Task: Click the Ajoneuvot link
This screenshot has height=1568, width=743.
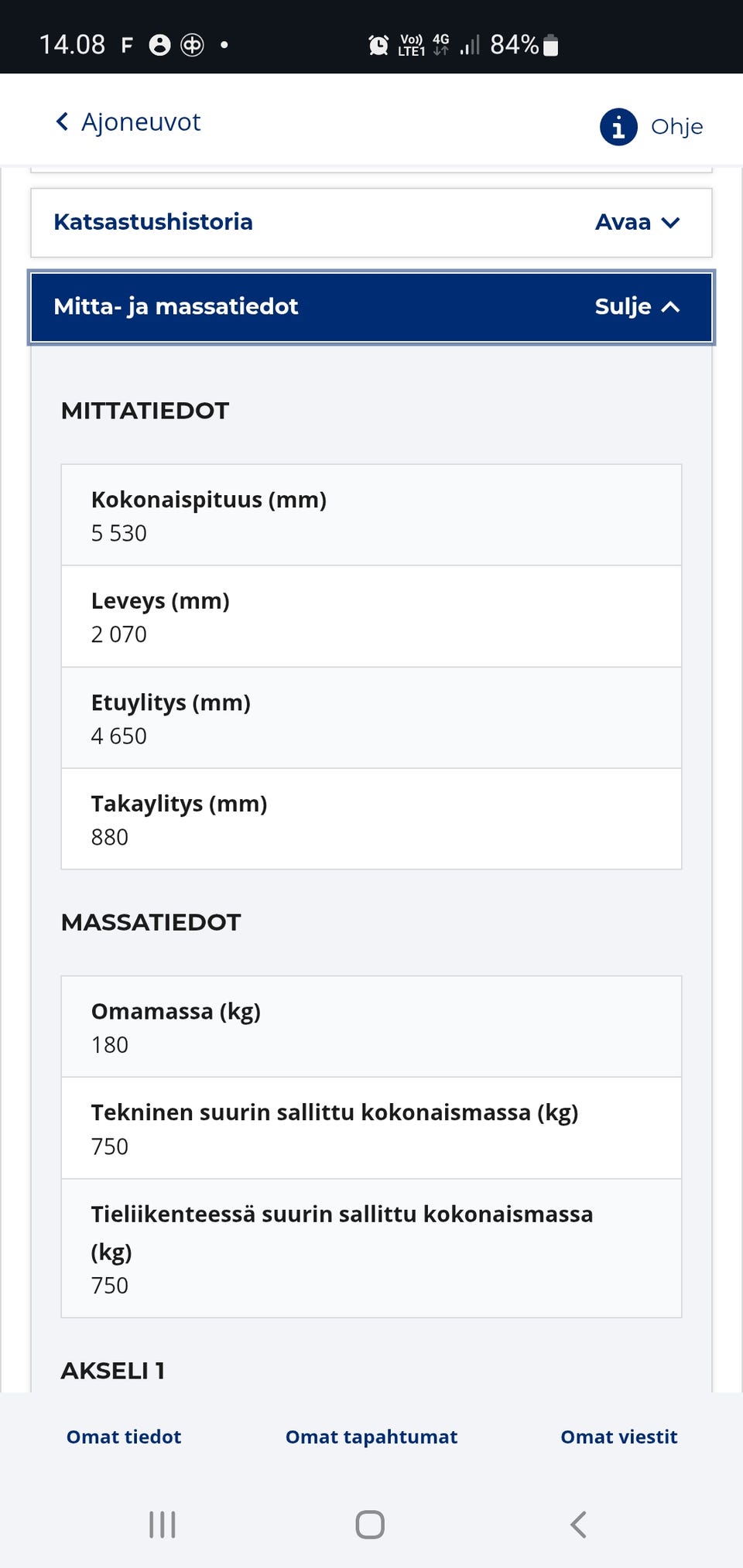Action: point(141,121)
